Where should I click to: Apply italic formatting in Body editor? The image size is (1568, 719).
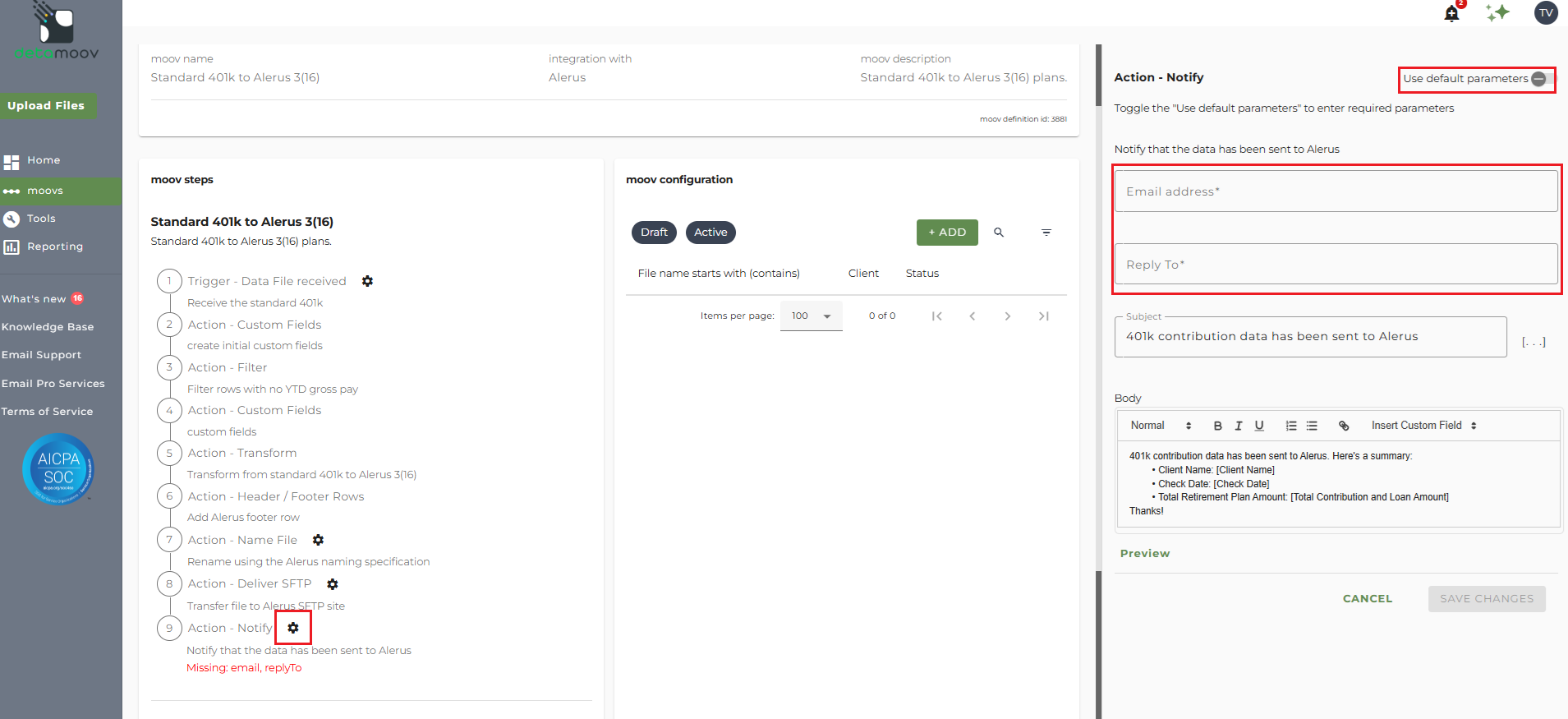pos(1239,426)
